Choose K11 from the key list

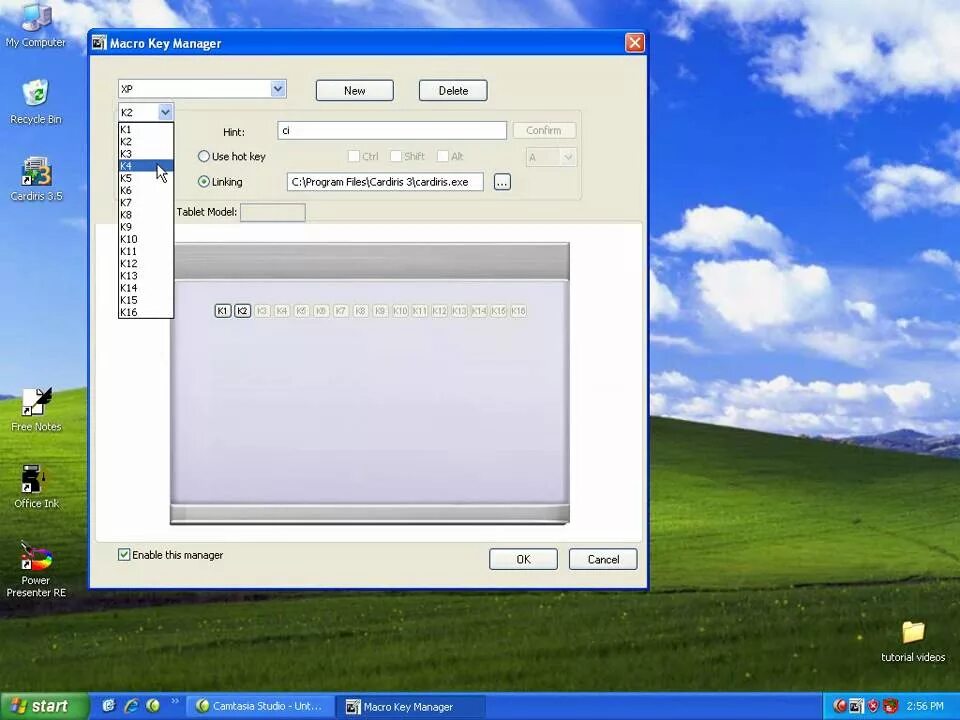point(146,251)
